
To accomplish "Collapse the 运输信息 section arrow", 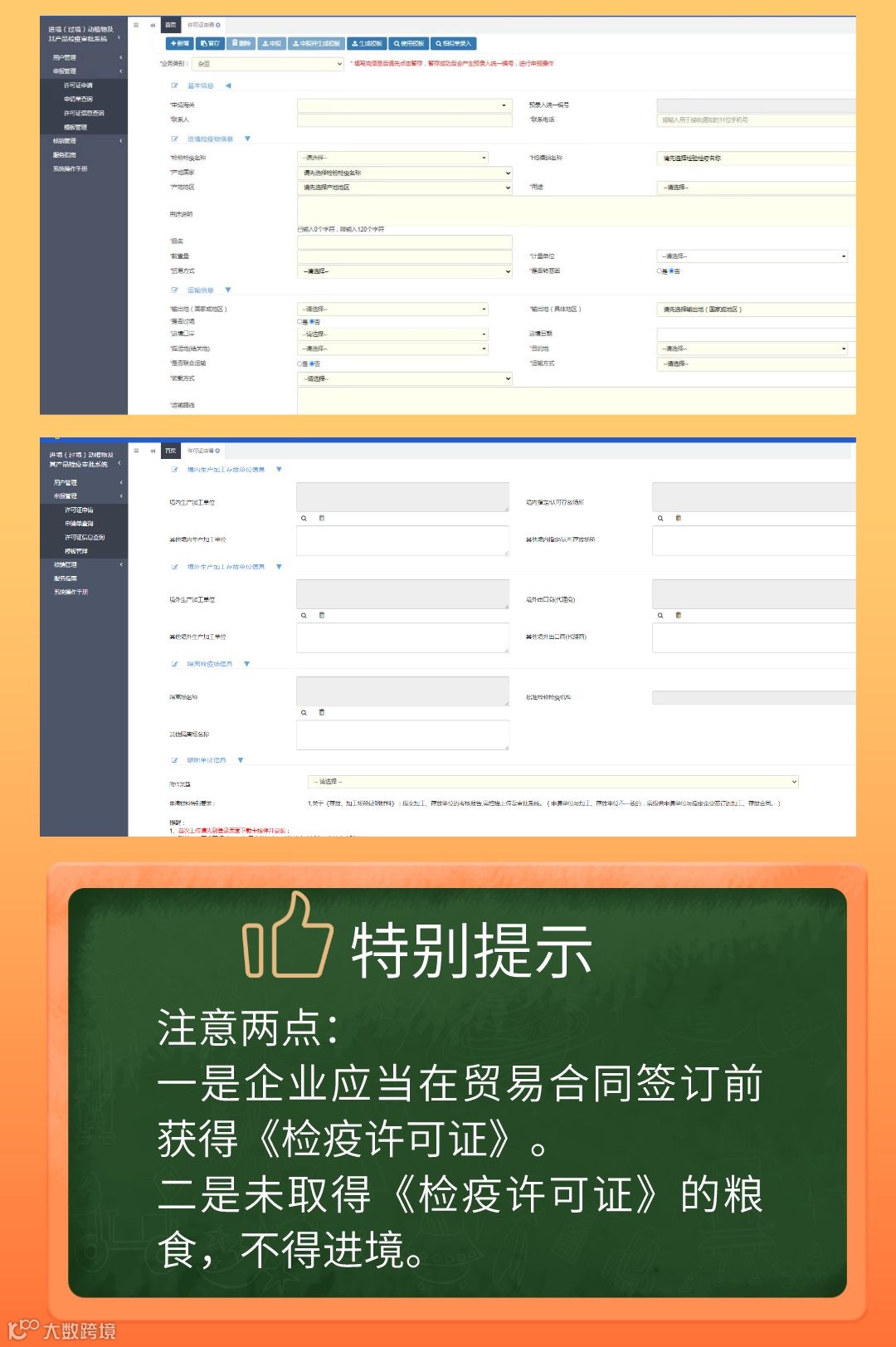I will coord(228,290).
